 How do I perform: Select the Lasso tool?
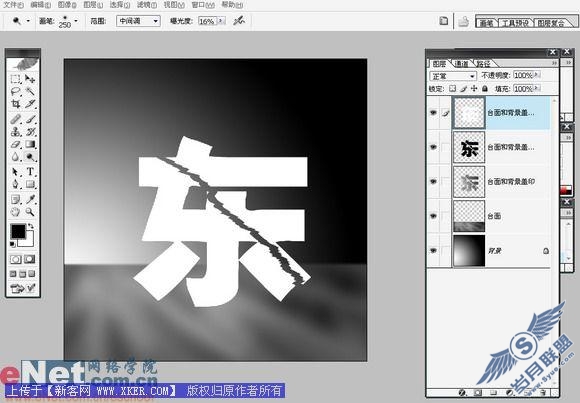[x=15, y=91]
